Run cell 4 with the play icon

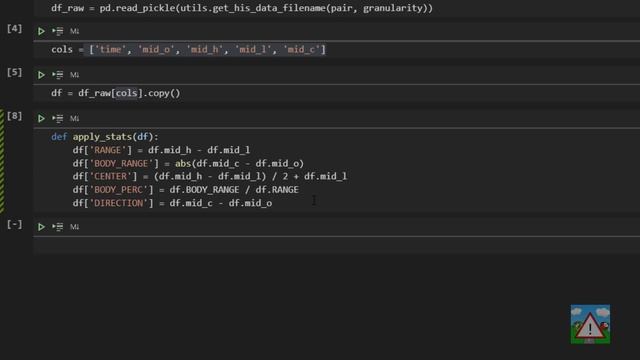[x=41, y=31]
